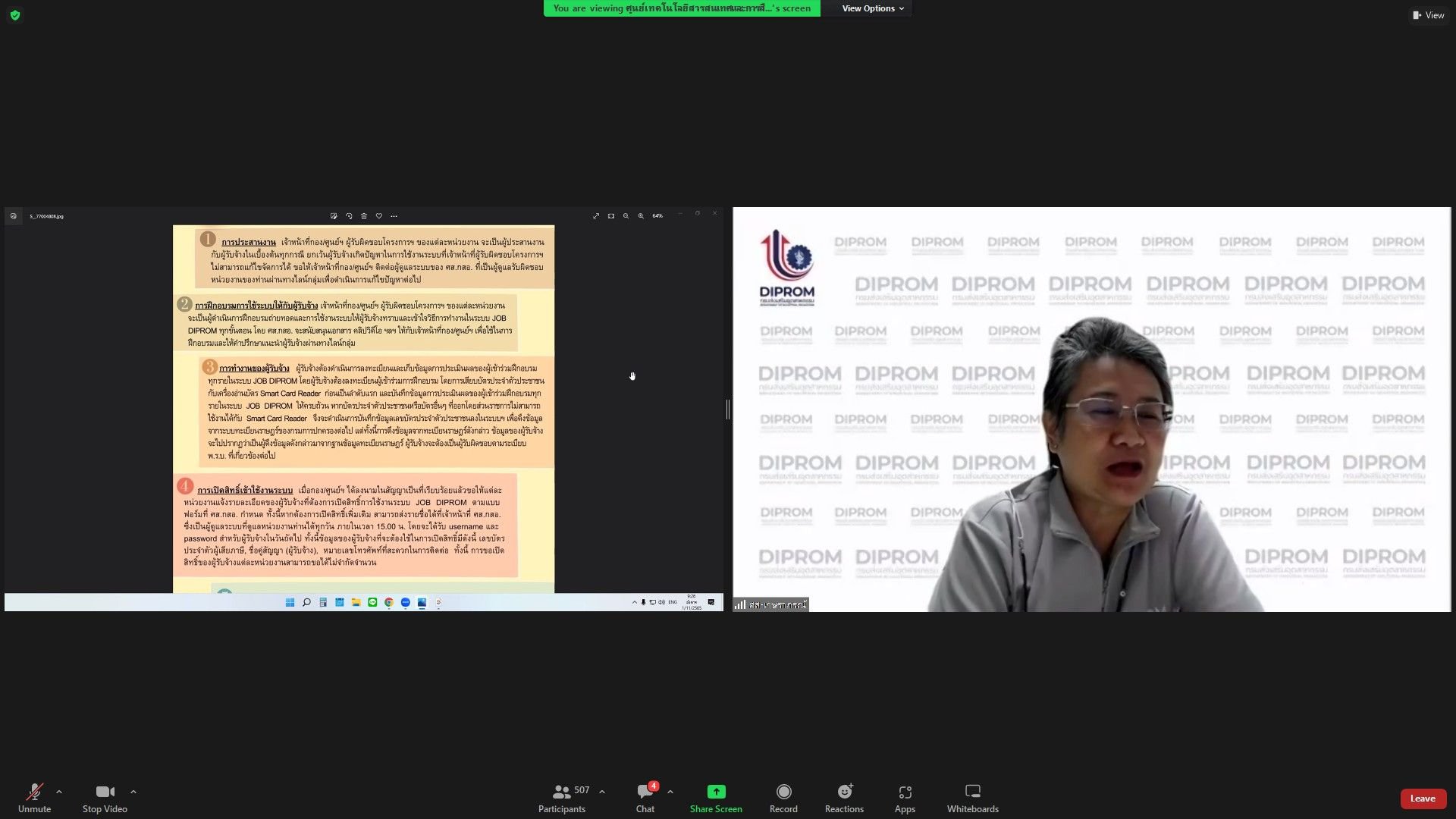The height and width of the screenshot is (819, 1456).
Task: Change layout with View button
Action: point(1428,15)
